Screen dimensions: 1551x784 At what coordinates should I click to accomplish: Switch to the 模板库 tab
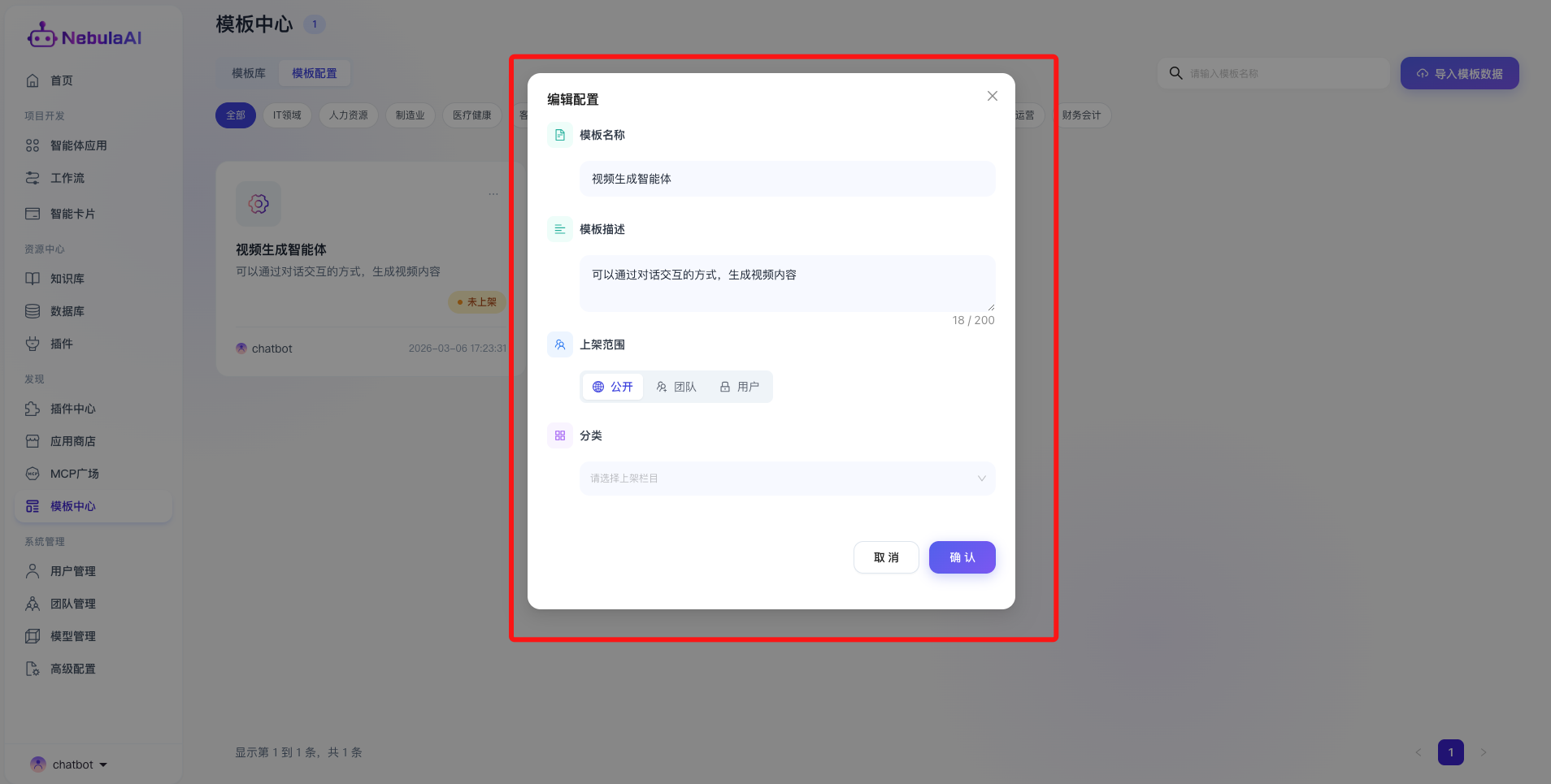tap(248, 73)
